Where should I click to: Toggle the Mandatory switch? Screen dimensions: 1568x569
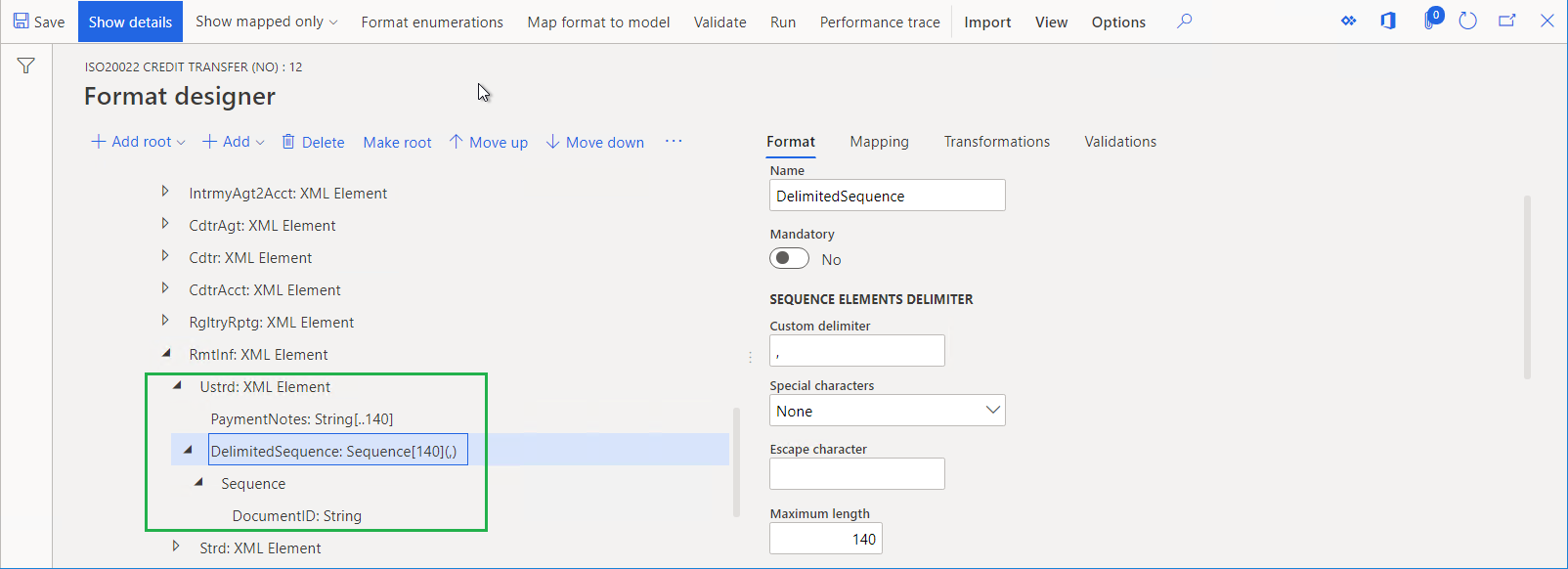coord(789,259)
